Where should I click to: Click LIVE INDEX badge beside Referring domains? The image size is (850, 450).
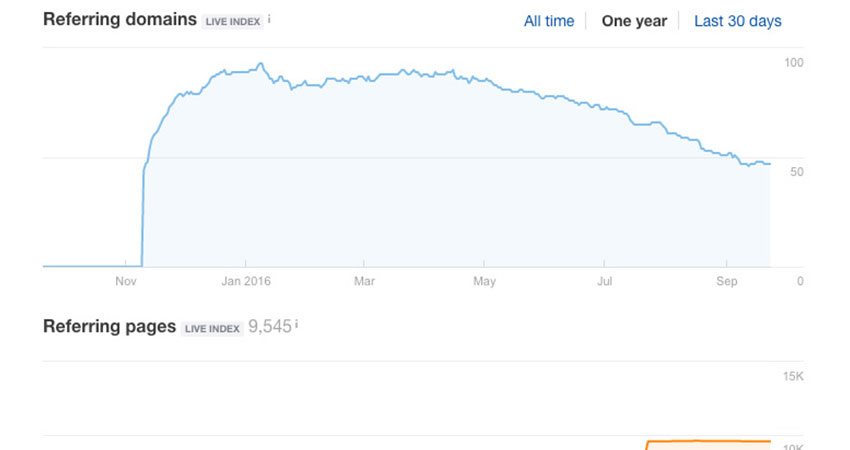pyautogui.click(x=234, y=21)
